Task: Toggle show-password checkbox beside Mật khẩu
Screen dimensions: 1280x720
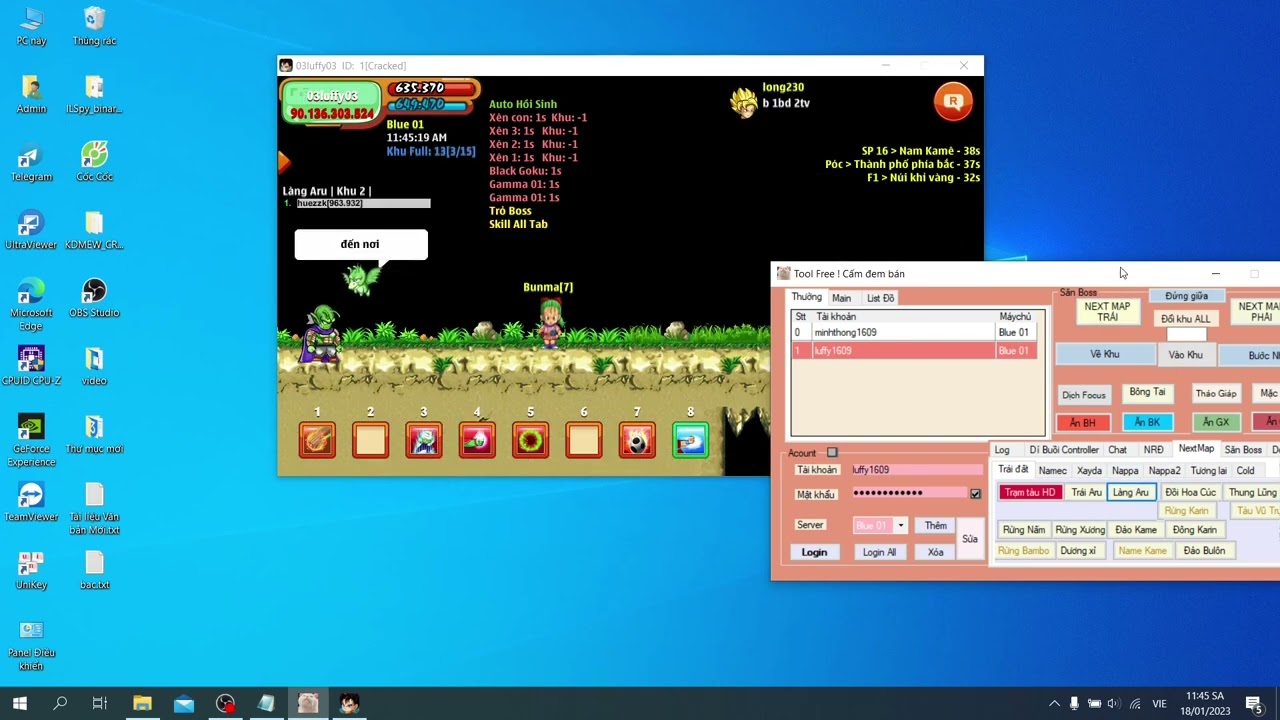Action: point(975,493)
